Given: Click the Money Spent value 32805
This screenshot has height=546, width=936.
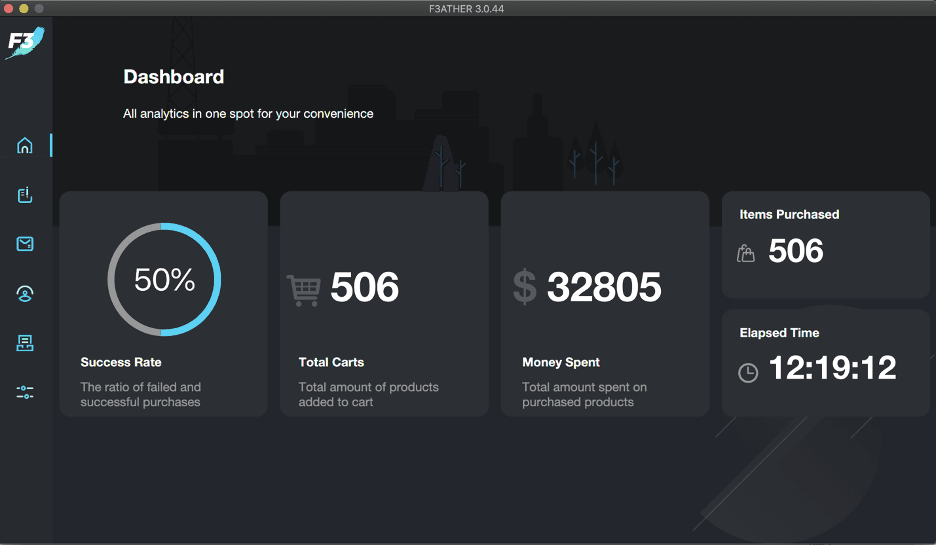Looking at the screenshot, I should click(604, 288).
